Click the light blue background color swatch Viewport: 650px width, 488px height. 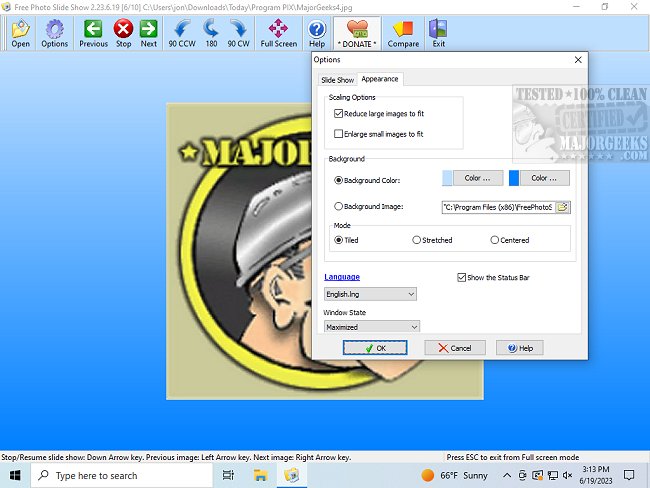[x=447, y=178]
